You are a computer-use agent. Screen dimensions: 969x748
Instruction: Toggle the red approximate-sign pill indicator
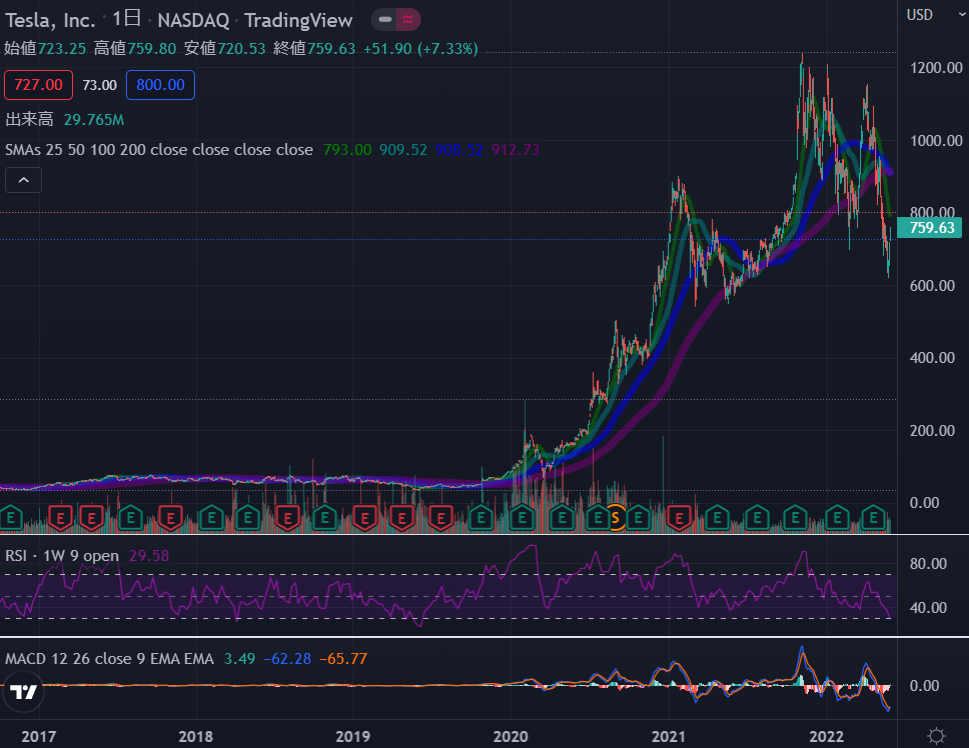[408, 20]
